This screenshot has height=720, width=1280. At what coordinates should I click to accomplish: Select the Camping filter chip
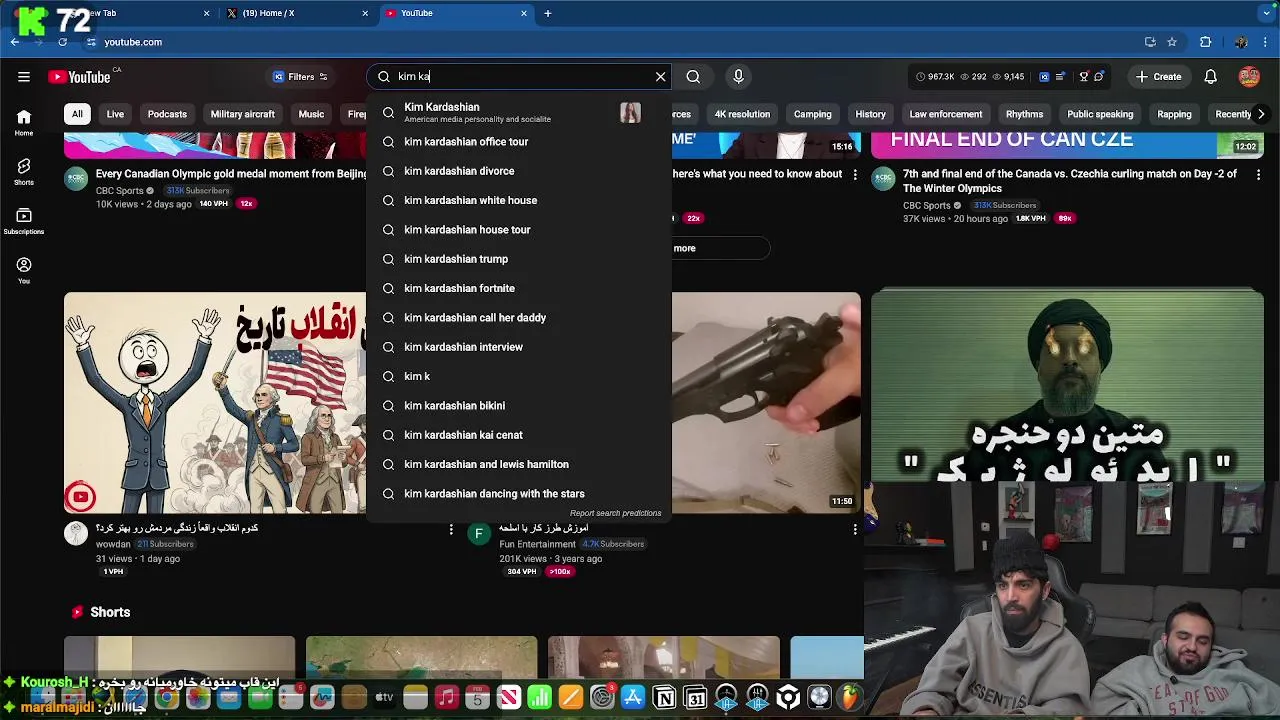click(812, 114)
